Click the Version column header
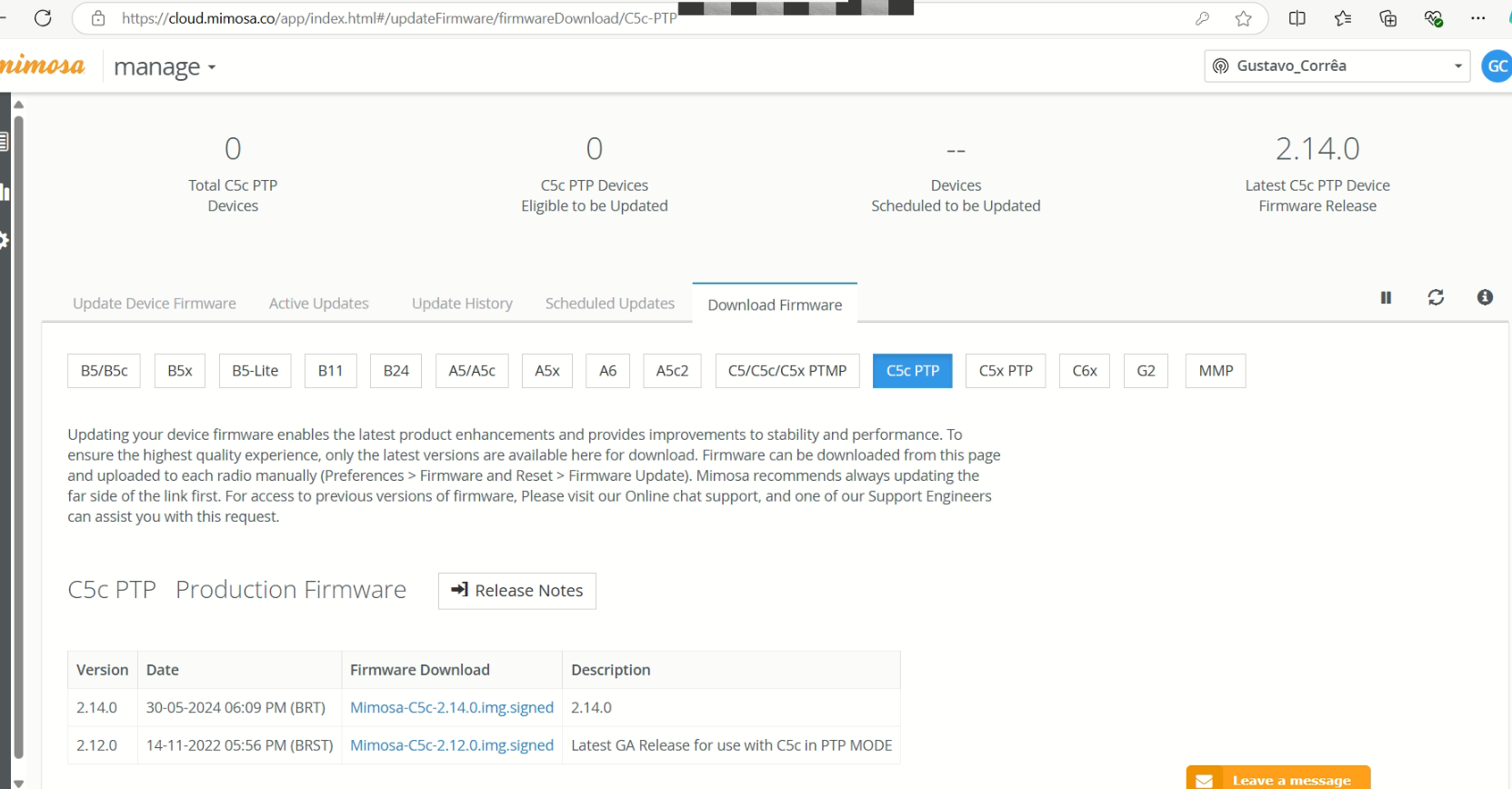This screenshot has width=1512, height=789. 103,670
